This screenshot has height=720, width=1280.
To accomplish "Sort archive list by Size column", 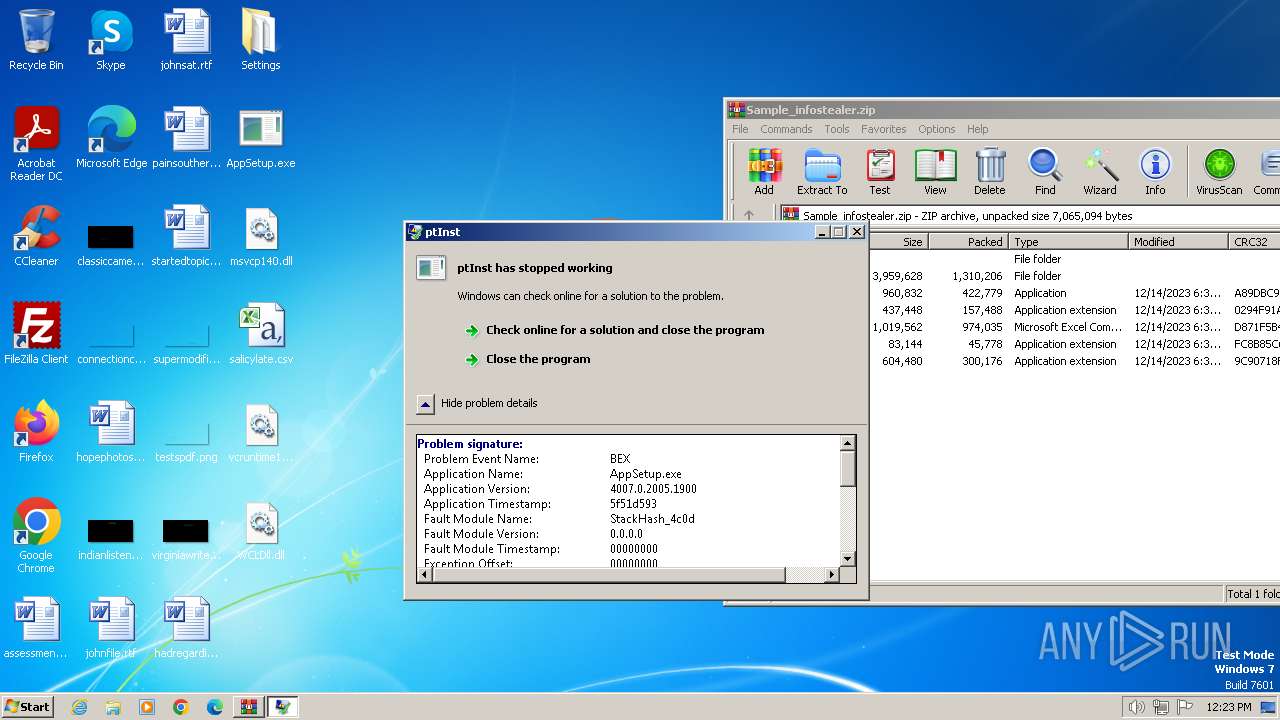I will pos(898,242).
